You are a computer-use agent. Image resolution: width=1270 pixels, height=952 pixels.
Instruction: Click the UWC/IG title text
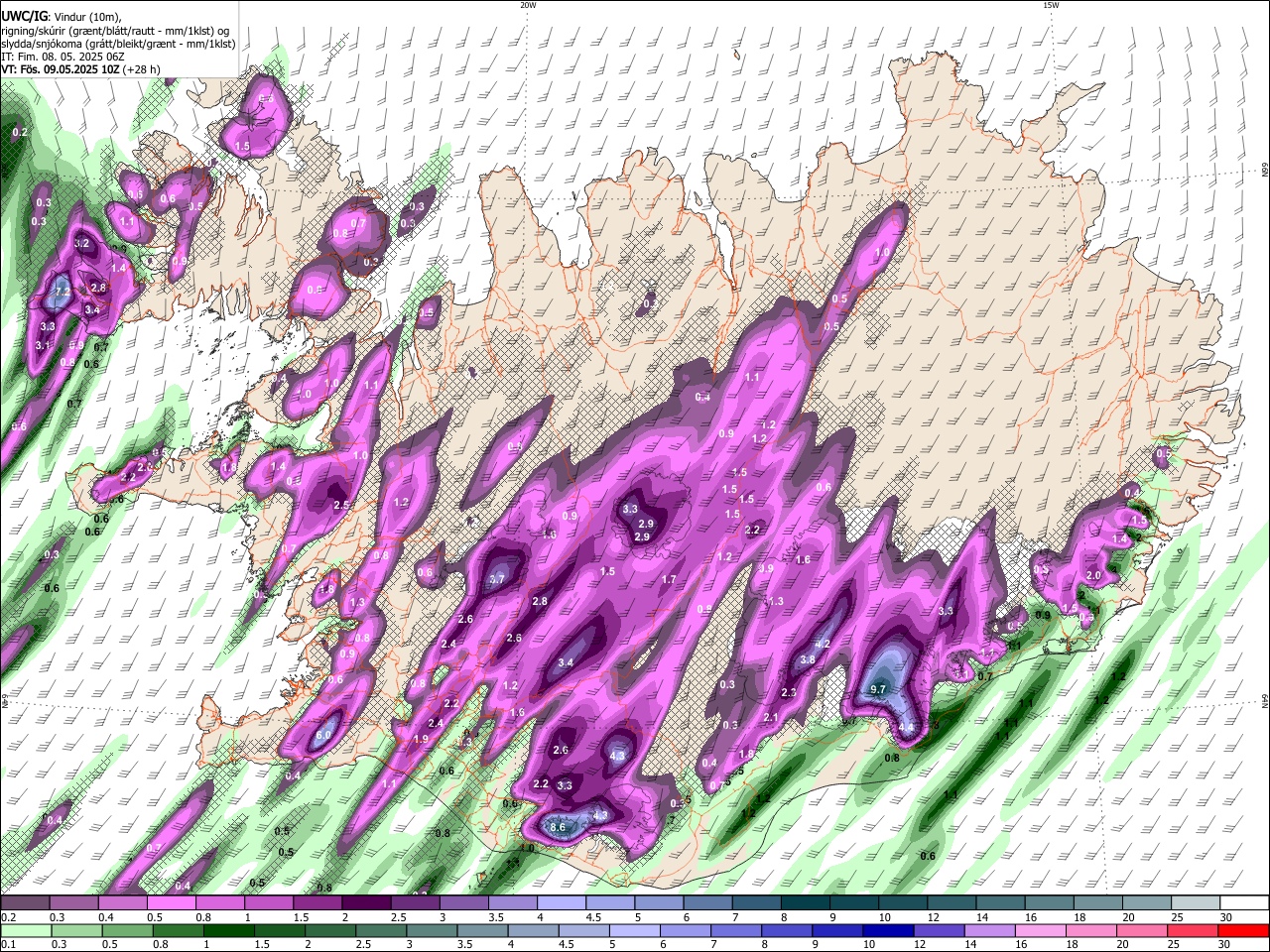[x=24, y=18]
